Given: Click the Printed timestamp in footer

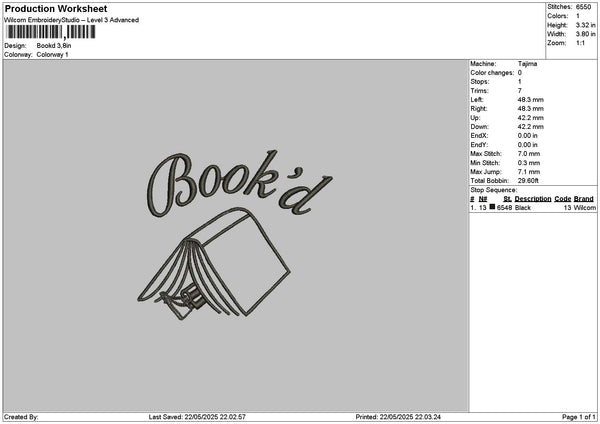Looking at the screenshot, I should point(398,417).
